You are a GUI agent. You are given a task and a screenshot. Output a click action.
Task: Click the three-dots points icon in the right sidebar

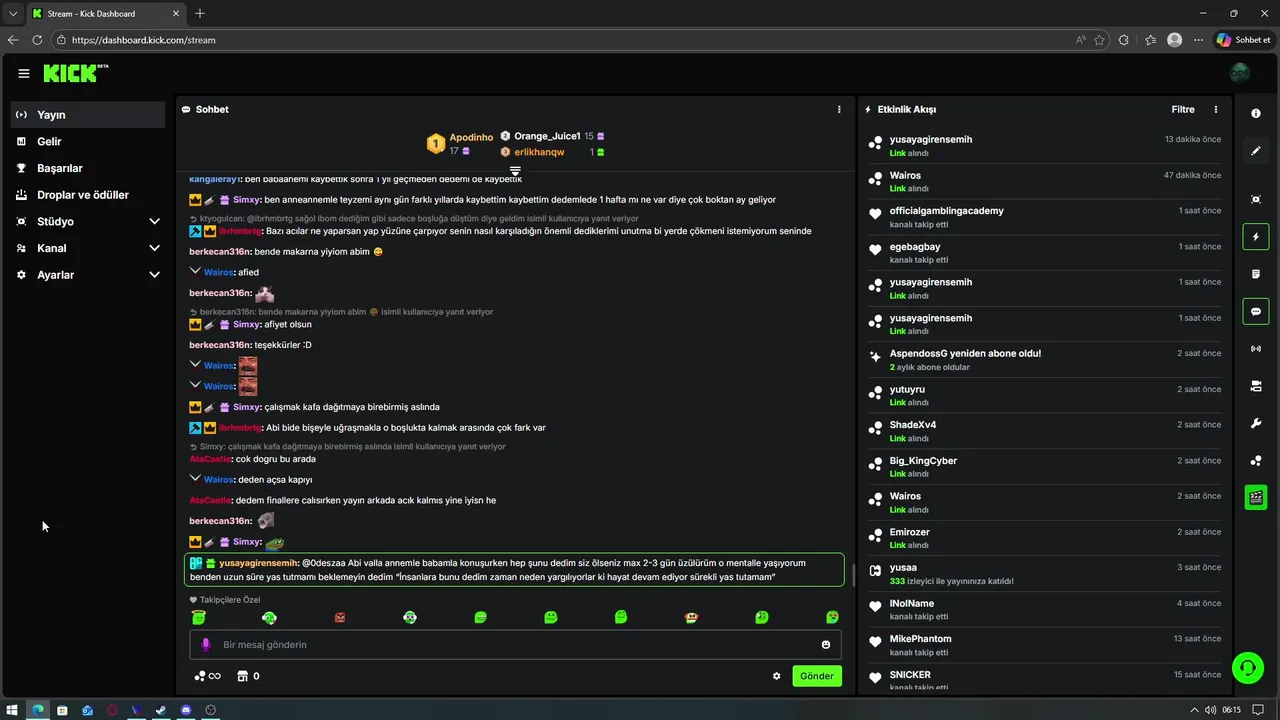click(x=1256, y=461)
